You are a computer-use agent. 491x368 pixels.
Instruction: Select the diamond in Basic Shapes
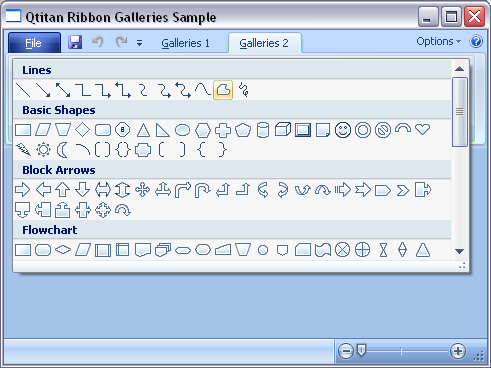tap(83, 130)
